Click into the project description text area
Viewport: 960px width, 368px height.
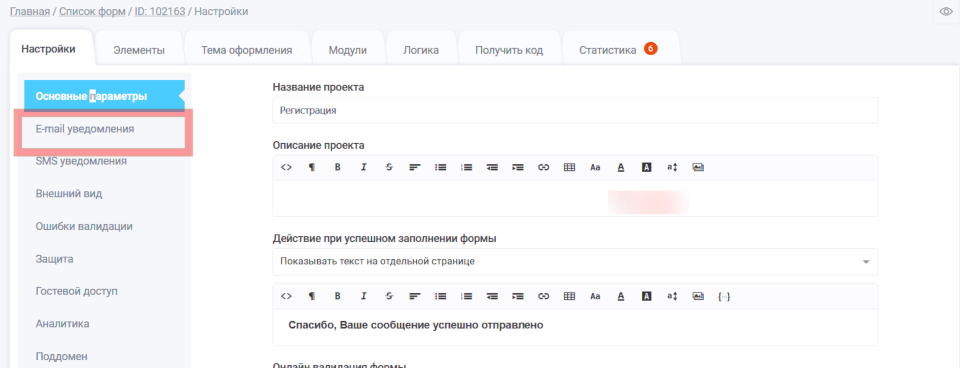[575, 198]
